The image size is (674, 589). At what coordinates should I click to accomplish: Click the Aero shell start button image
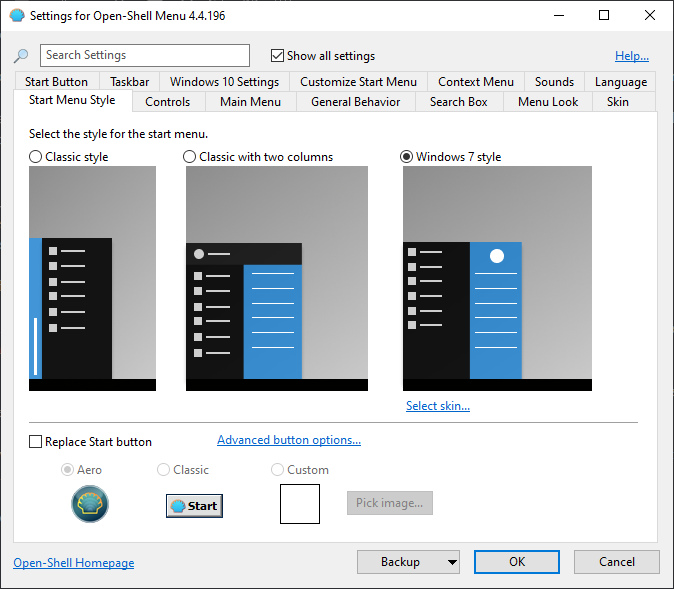(90, 504)
